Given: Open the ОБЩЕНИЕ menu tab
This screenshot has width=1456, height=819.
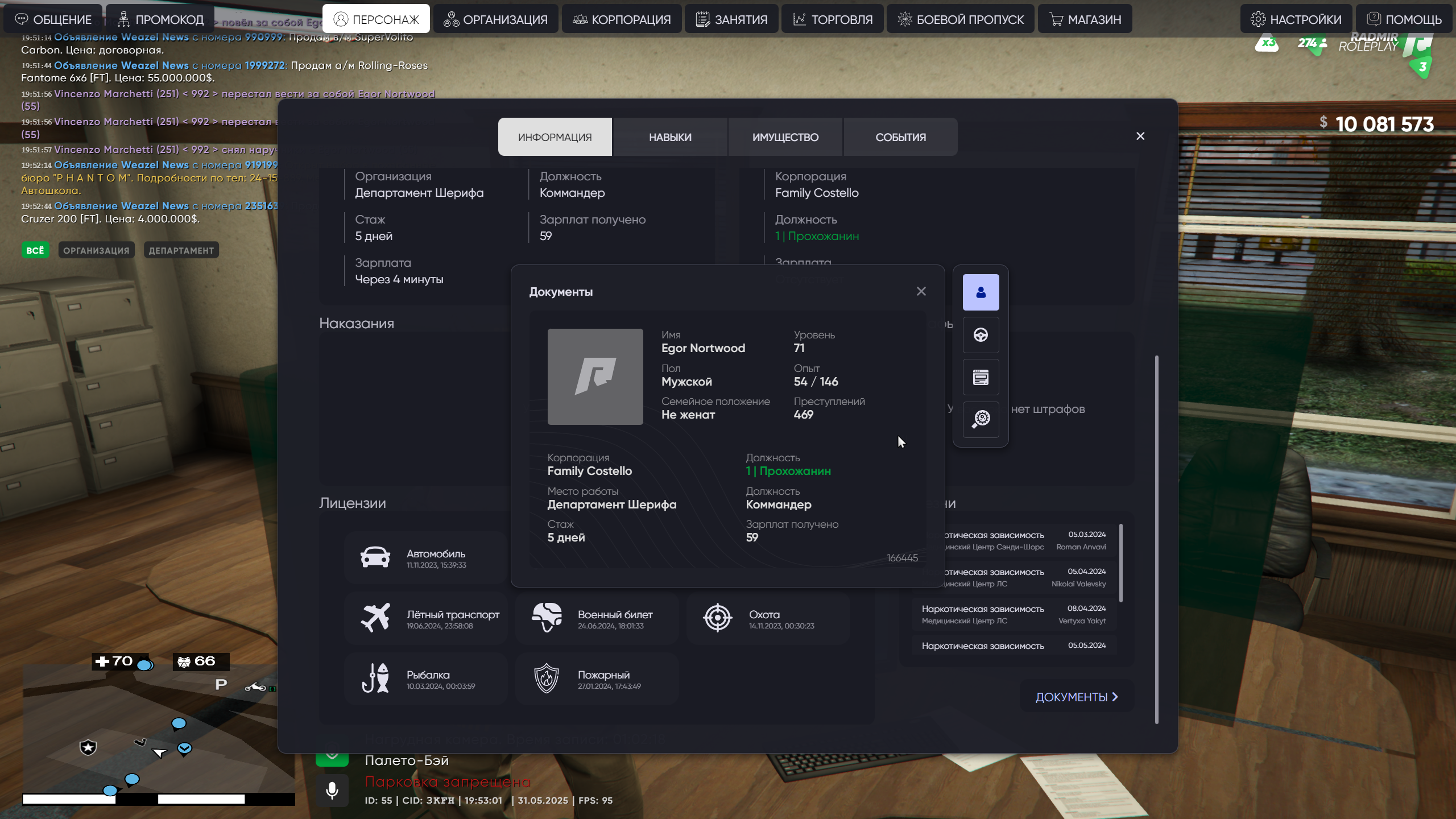Looking at the screenshot, I should point(53,19).
